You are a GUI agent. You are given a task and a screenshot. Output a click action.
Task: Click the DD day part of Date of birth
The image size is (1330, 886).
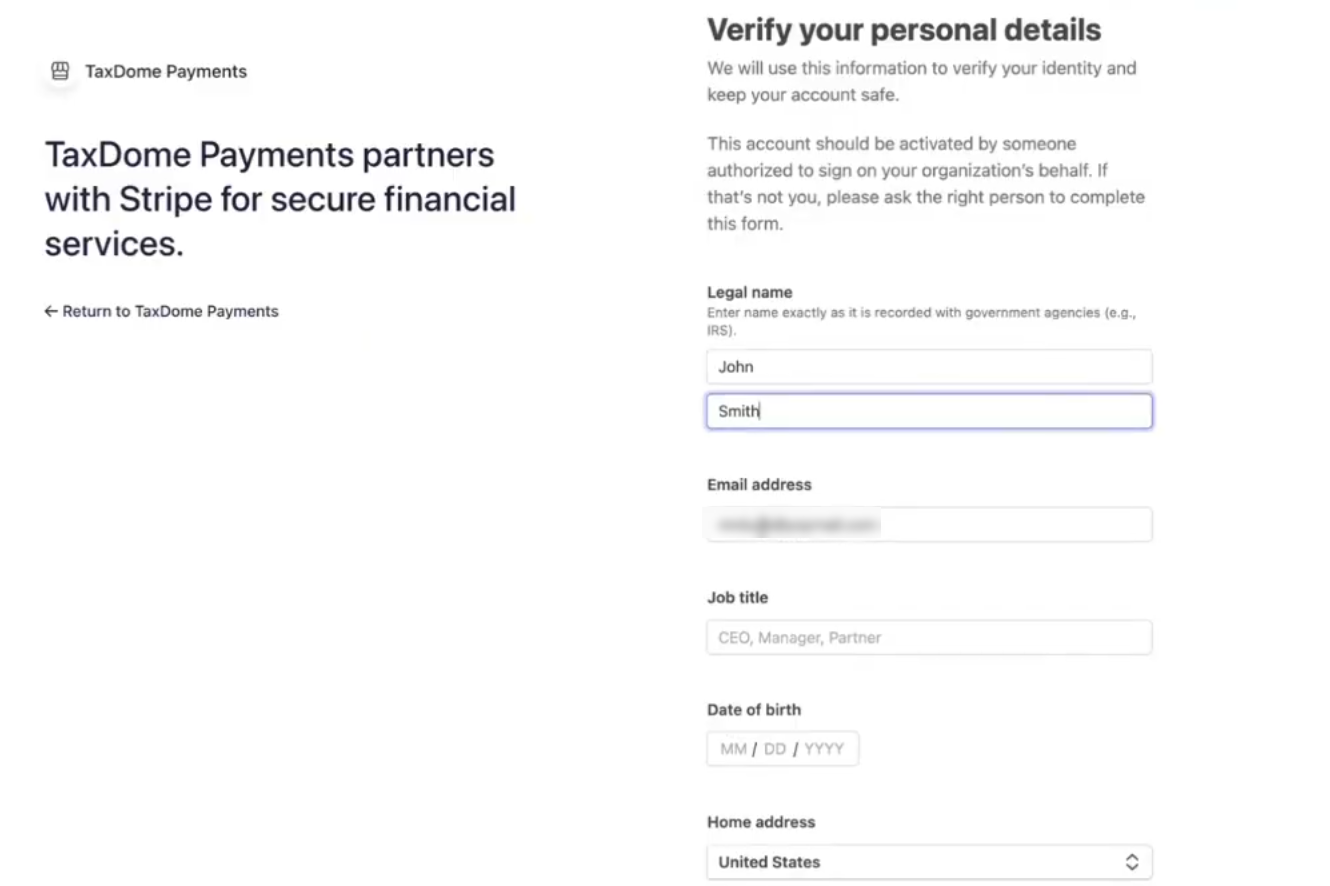(775, 749)
